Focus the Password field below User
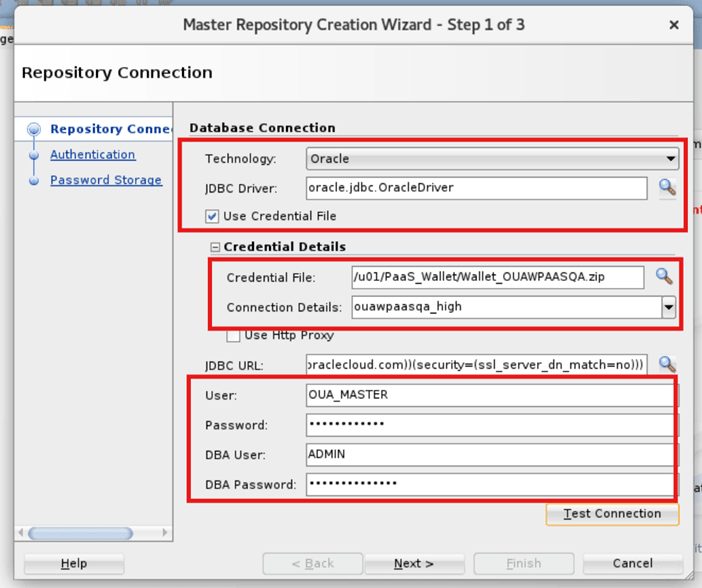Image resolution: width=702 pixels, height=588 pixels. 490,425
